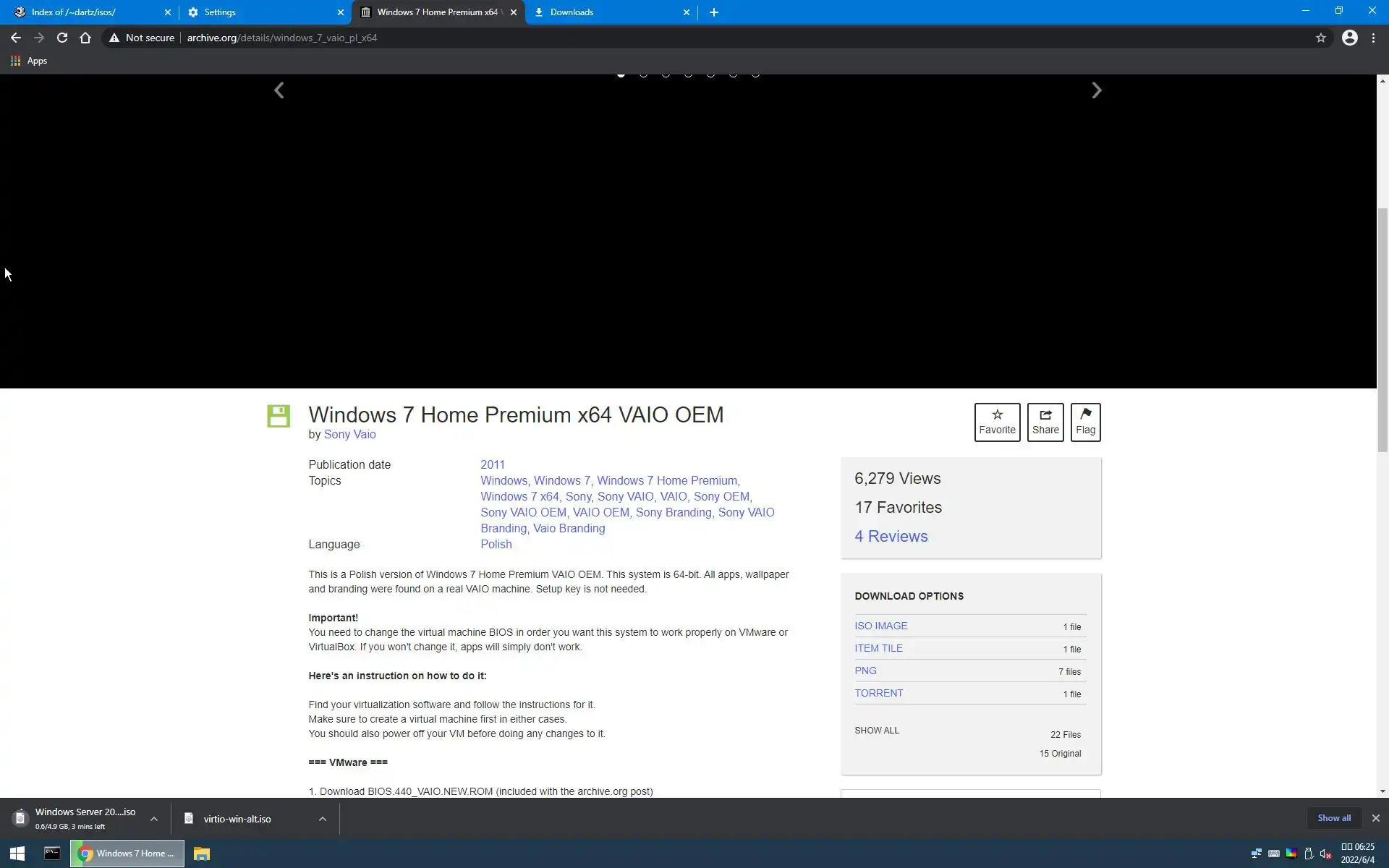
Task: Expand virtio-win-alt.iso download options chevron
Action: point(323,819)
